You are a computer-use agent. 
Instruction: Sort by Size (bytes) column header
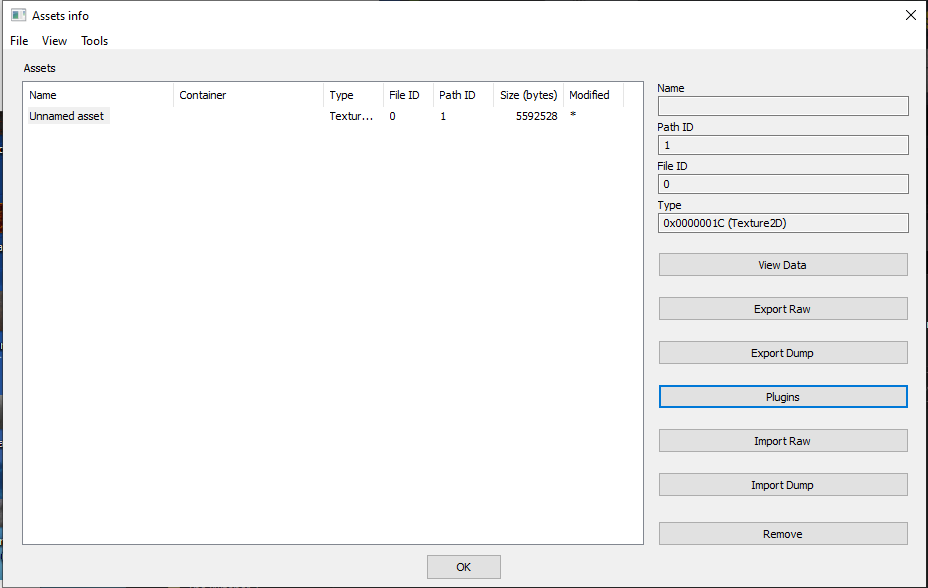529,95
